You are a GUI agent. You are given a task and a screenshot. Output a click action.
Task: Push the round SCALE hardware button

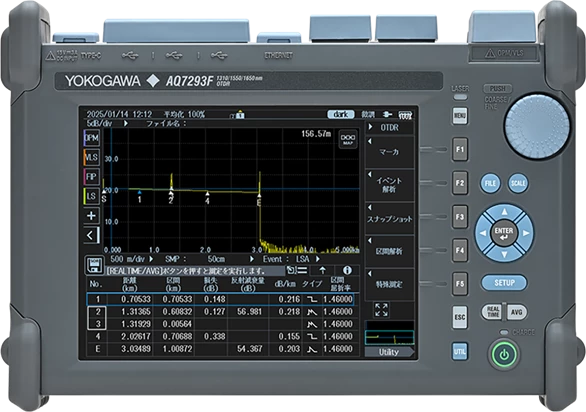coord(518,183)
